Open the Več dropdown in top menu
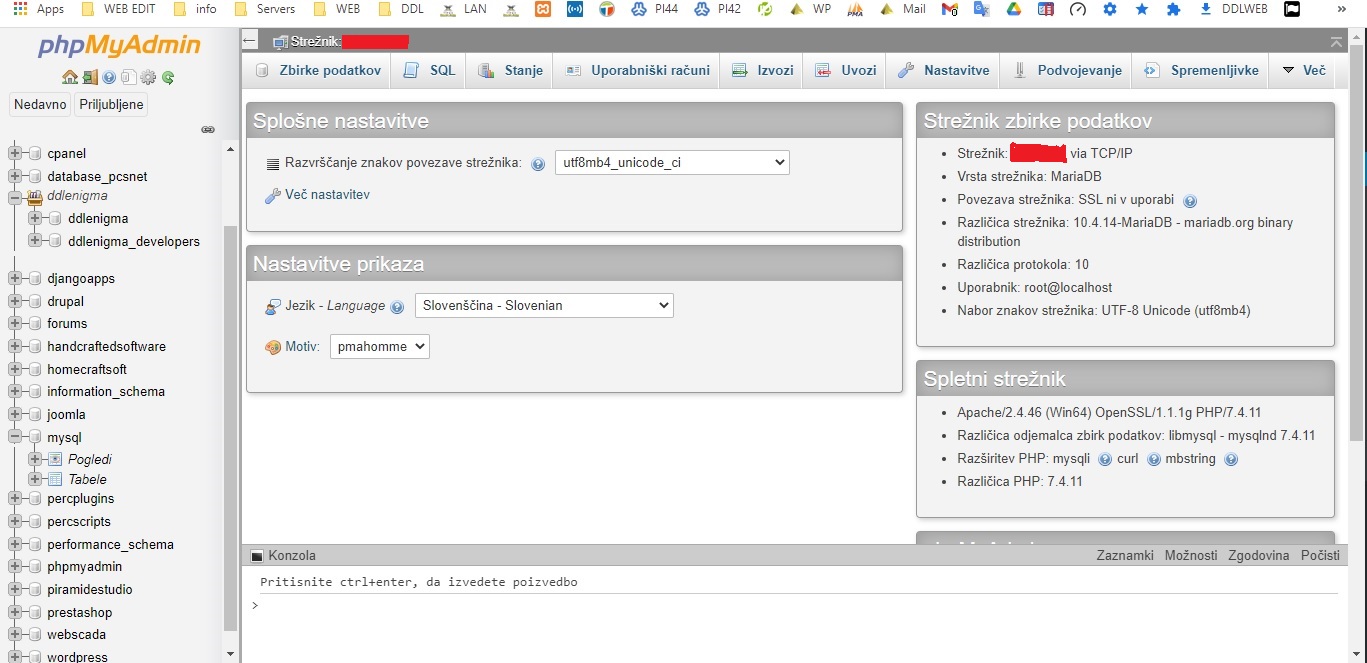 point(1304,70)
